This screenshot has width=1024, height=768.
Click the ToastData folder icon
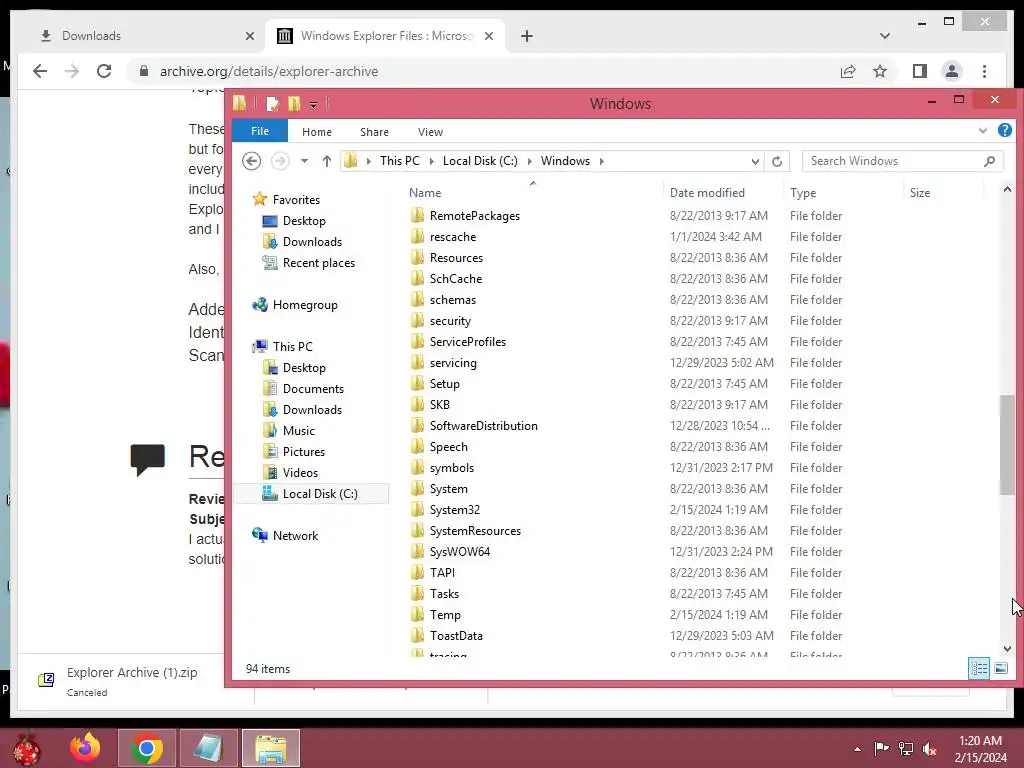pyautogui.click(x=418, y=635)
